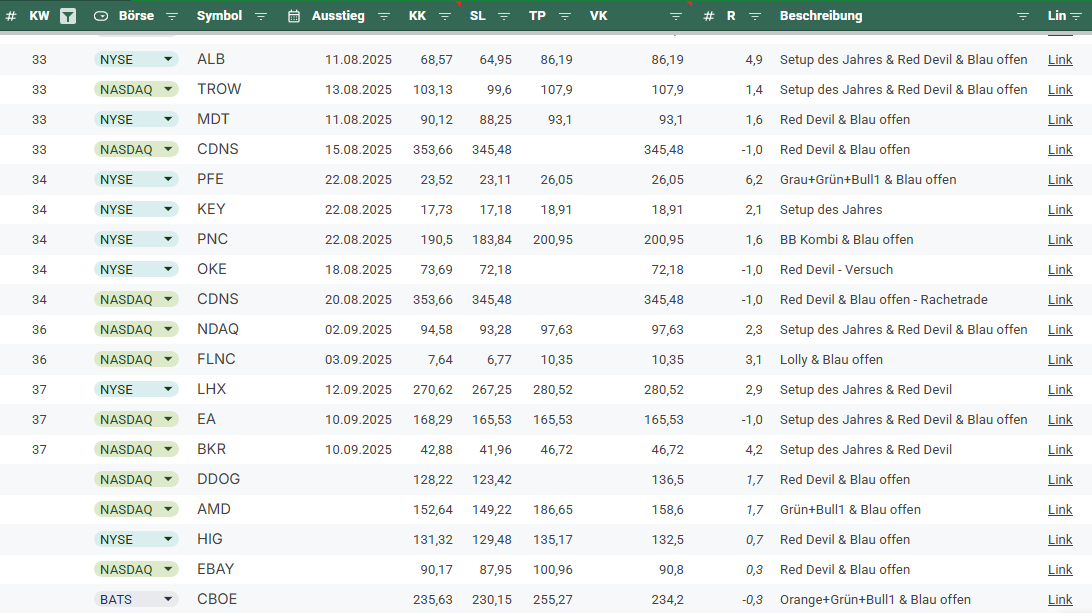Expand the NYSE dropdown for ALB row
Screen dimensions: 1092x613
pos(167,60)
